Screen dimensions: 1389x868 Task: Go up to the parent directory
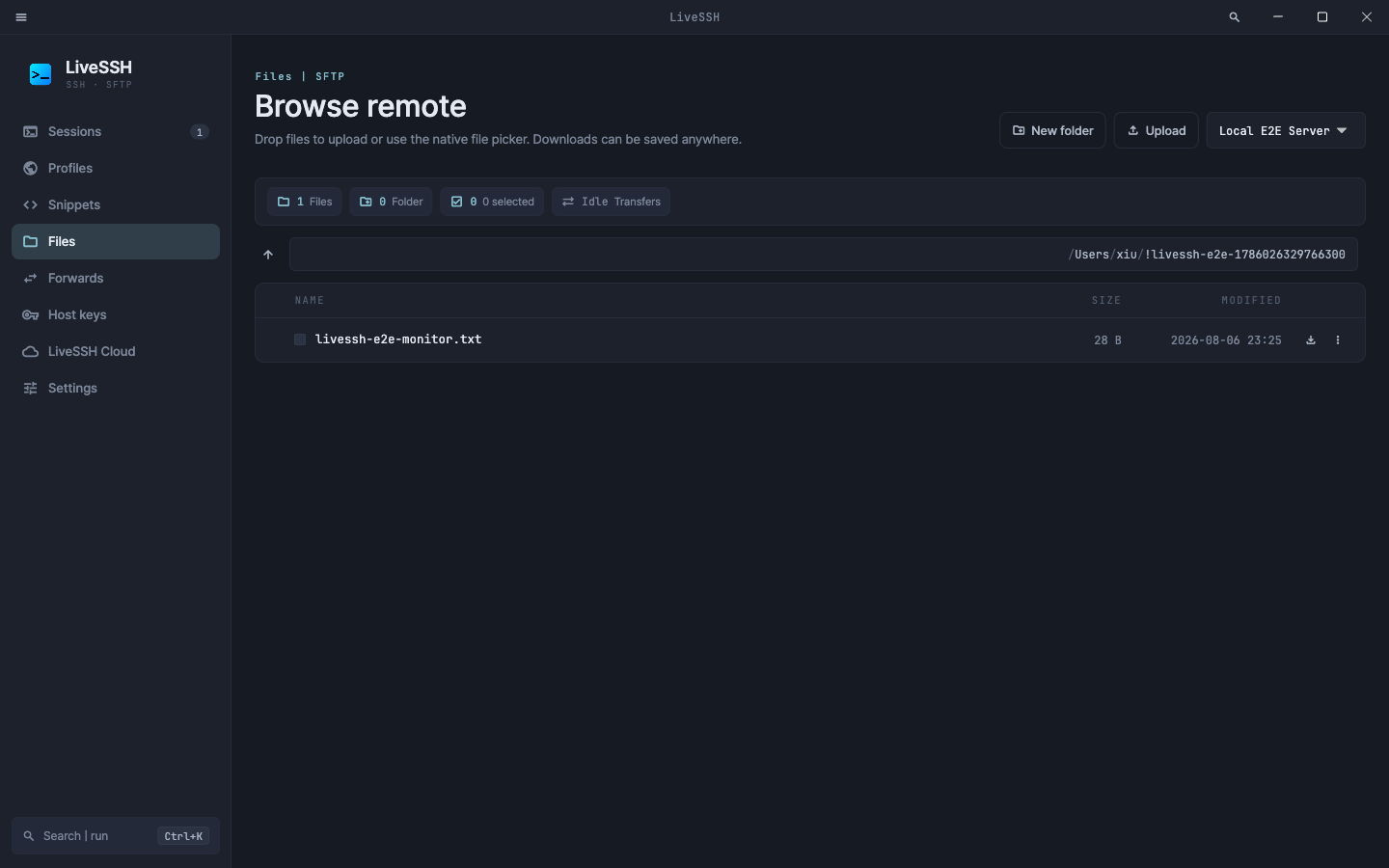[268, 255]
